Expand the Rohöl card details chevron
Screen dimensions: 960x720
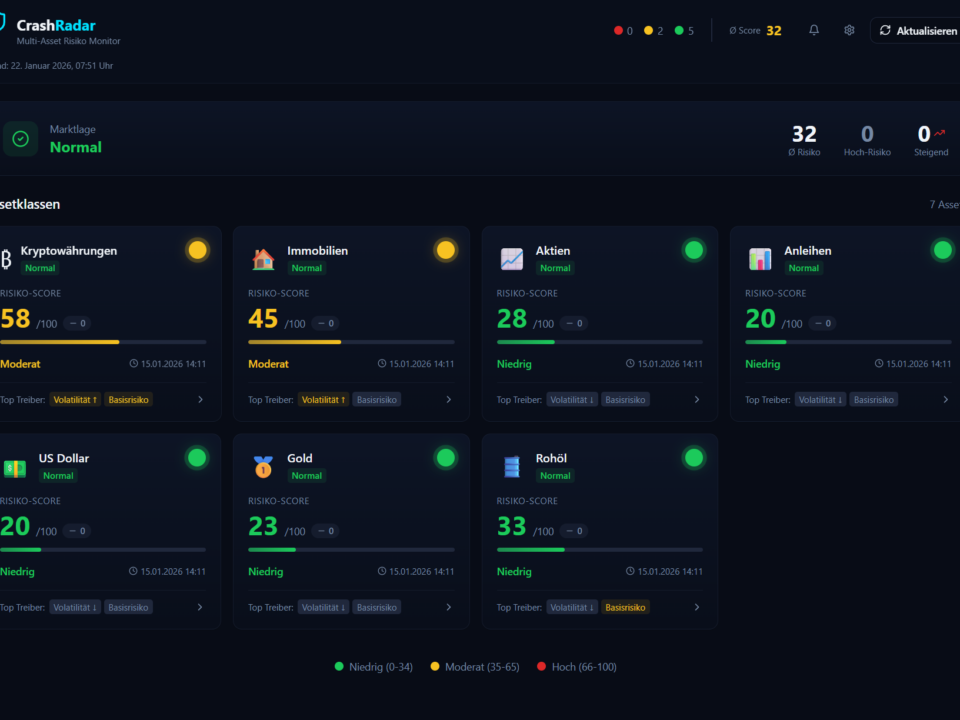697,607
